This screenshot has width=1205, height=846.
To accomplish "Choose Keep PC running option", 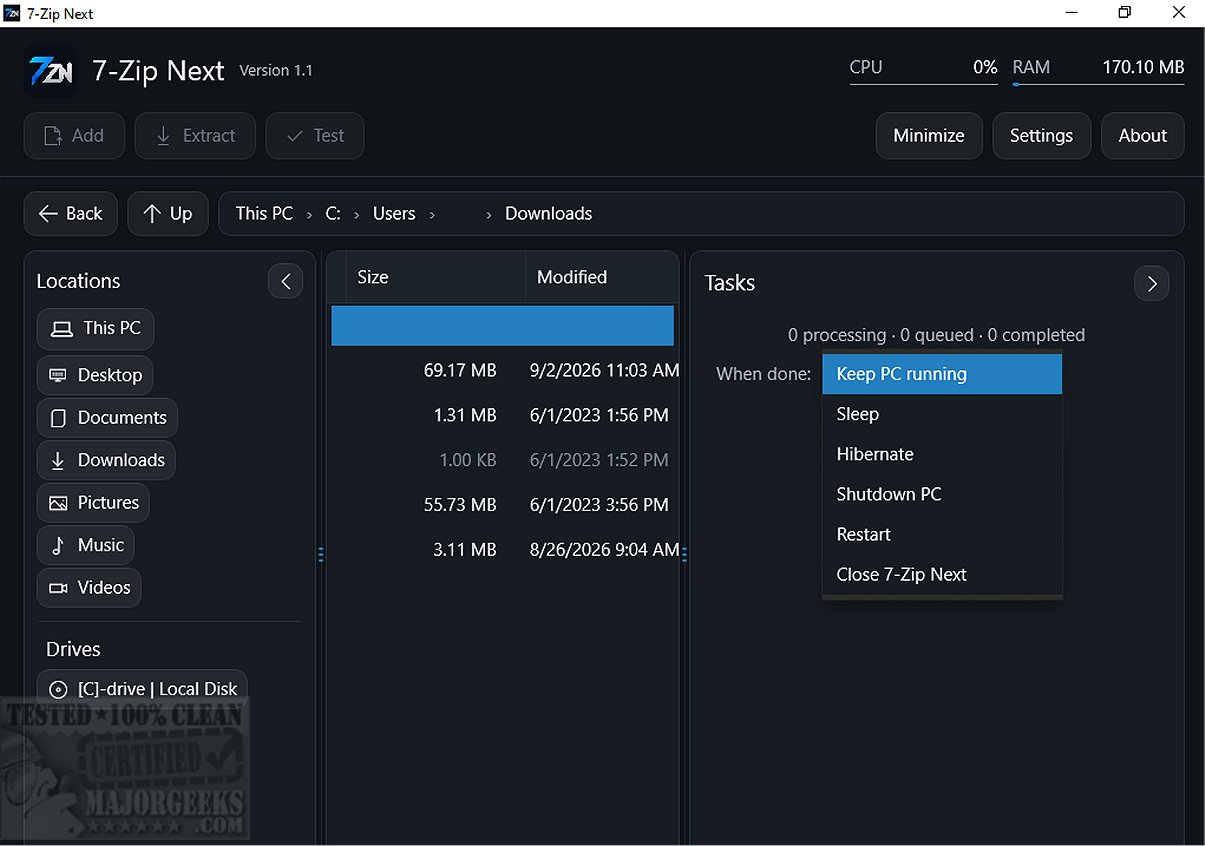I will click(x=942, y=374).
